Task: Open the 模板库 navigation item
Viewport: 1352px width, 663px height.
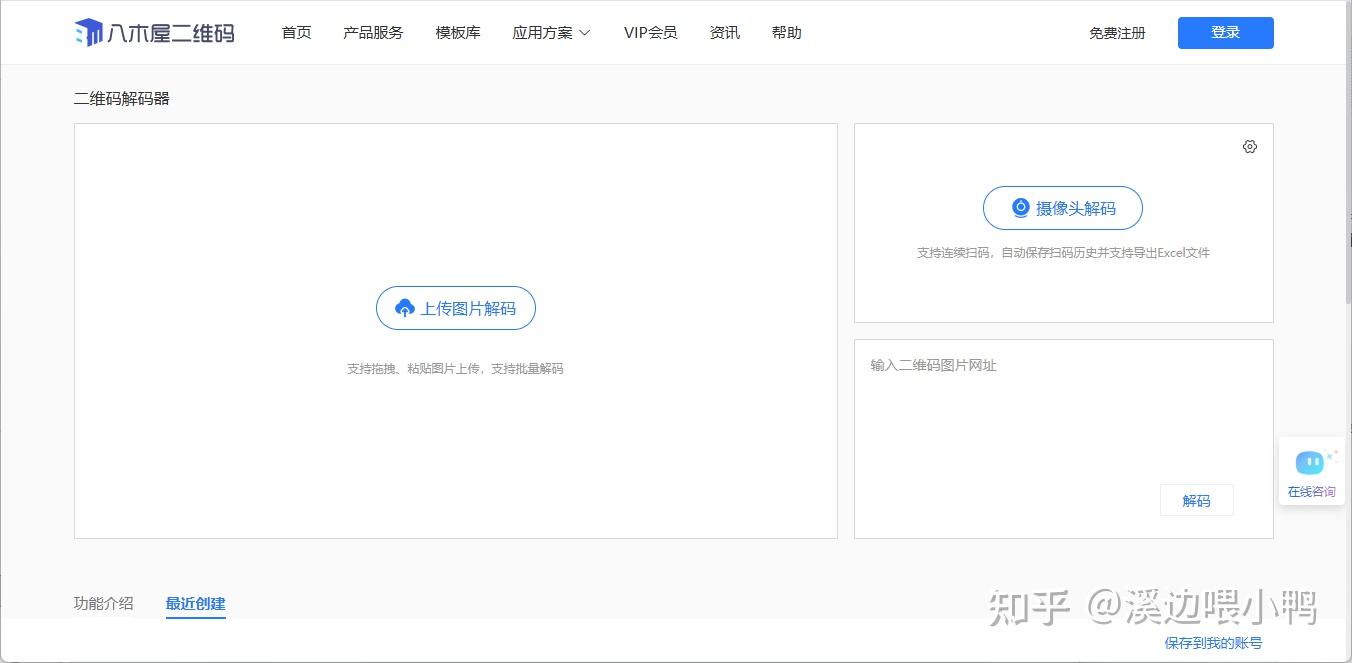Action: [x=458, y=33]
